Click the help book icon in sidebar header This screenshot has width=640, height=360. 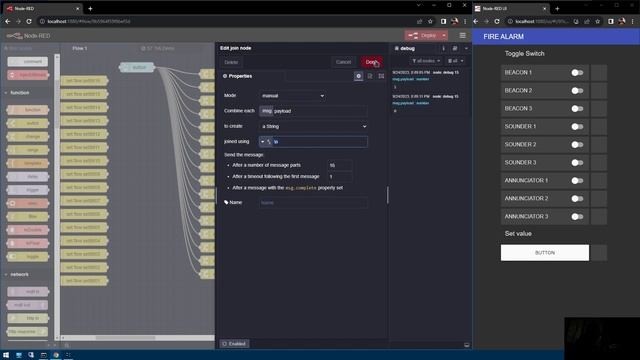(x=455, y=48)
